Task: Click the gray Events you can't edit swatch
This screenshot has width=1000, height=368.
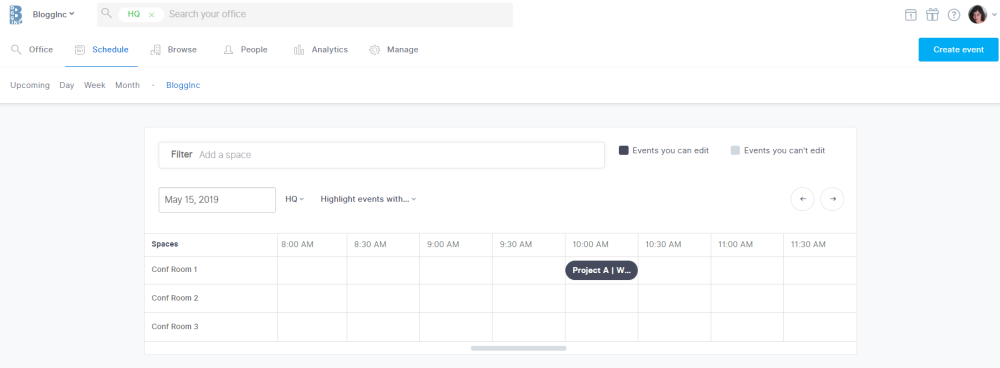Action: tap(735, 151)
